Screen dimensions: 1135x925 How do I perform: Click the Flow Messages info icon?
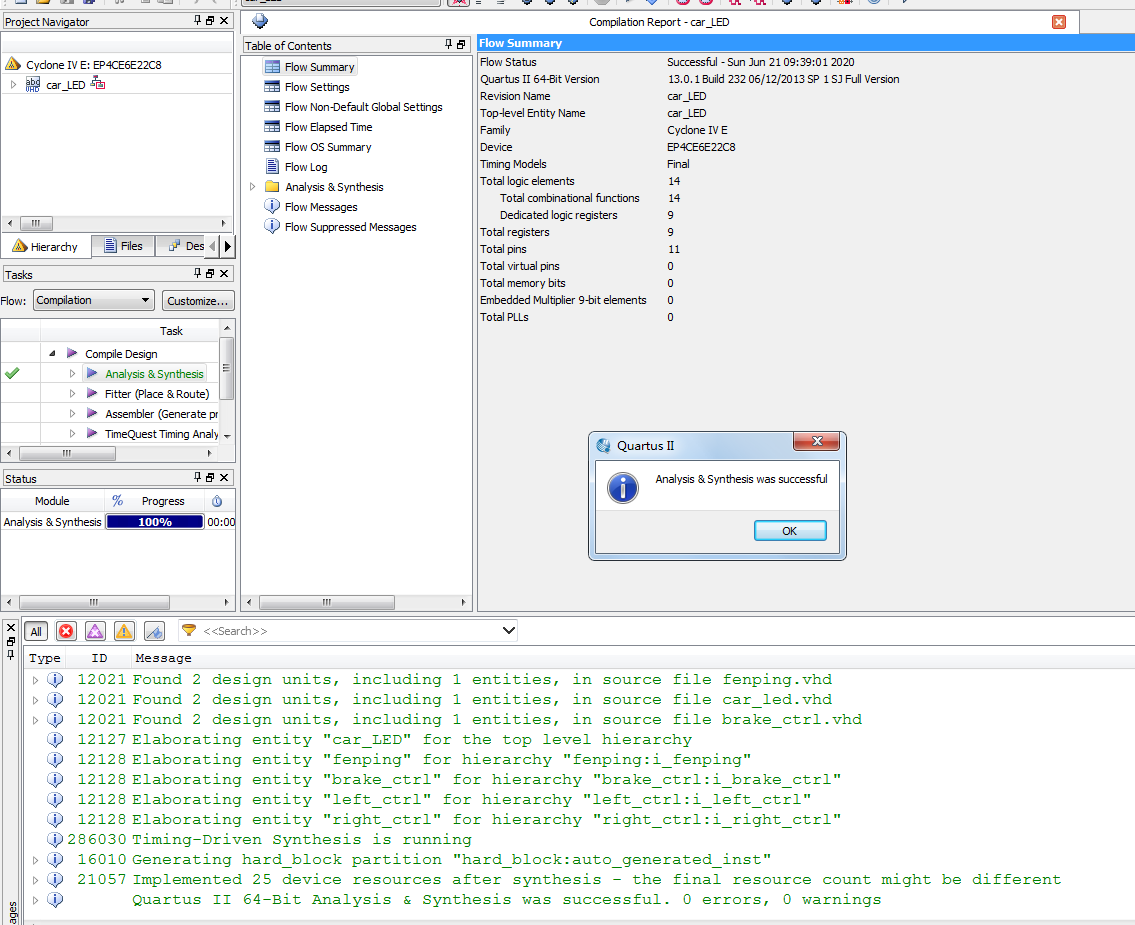point(272,207)
